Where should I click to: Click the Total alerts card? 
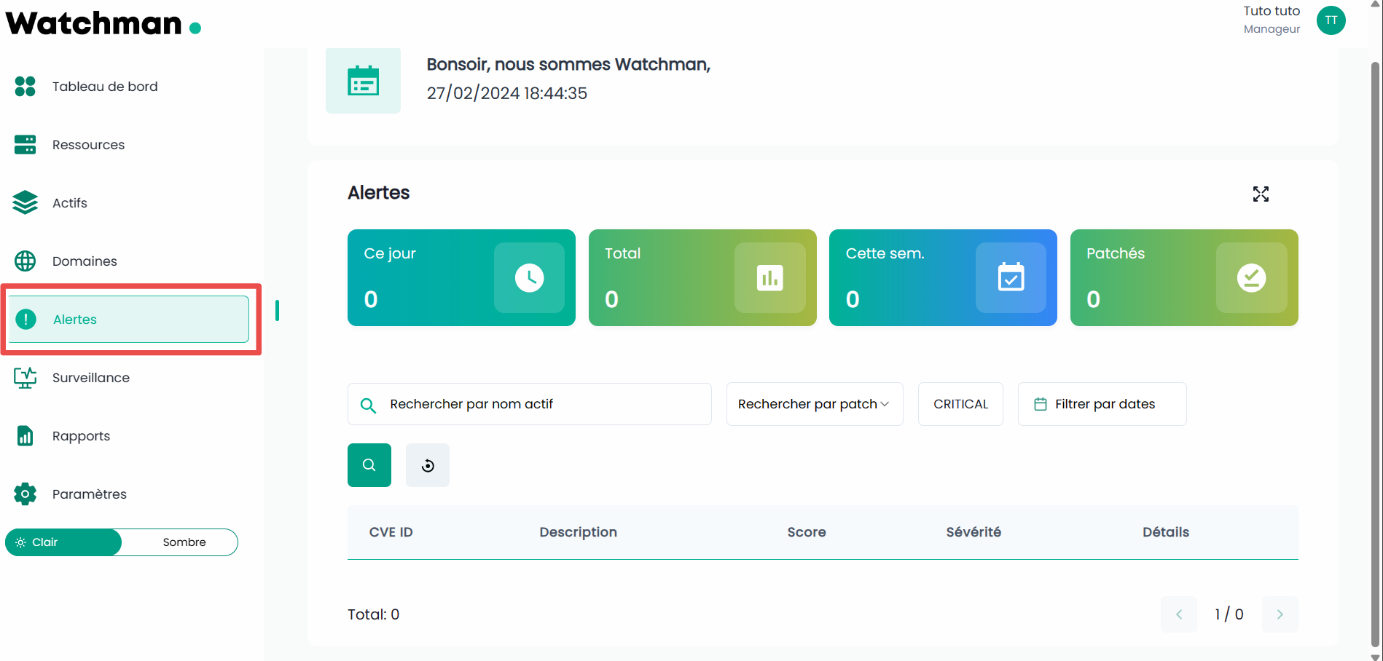[x=702, y=278]
